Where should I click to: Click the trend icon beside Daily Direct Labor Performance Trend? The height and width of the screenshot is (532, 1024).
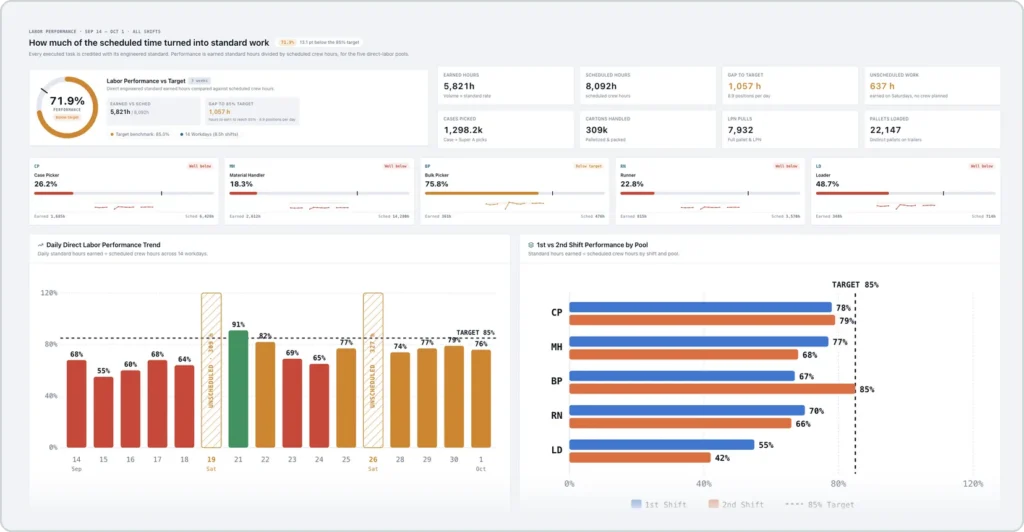pyautogui.click(x=40, y=245)
